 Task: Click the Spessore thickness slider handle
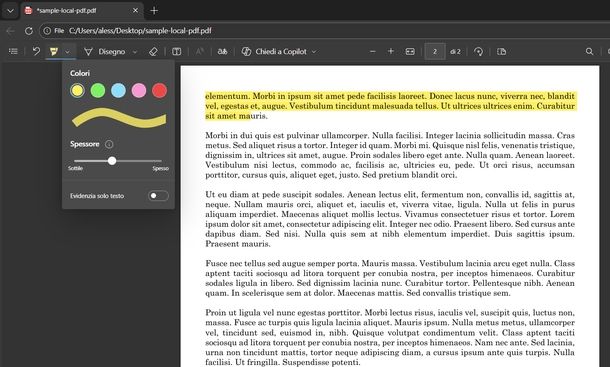112,161
